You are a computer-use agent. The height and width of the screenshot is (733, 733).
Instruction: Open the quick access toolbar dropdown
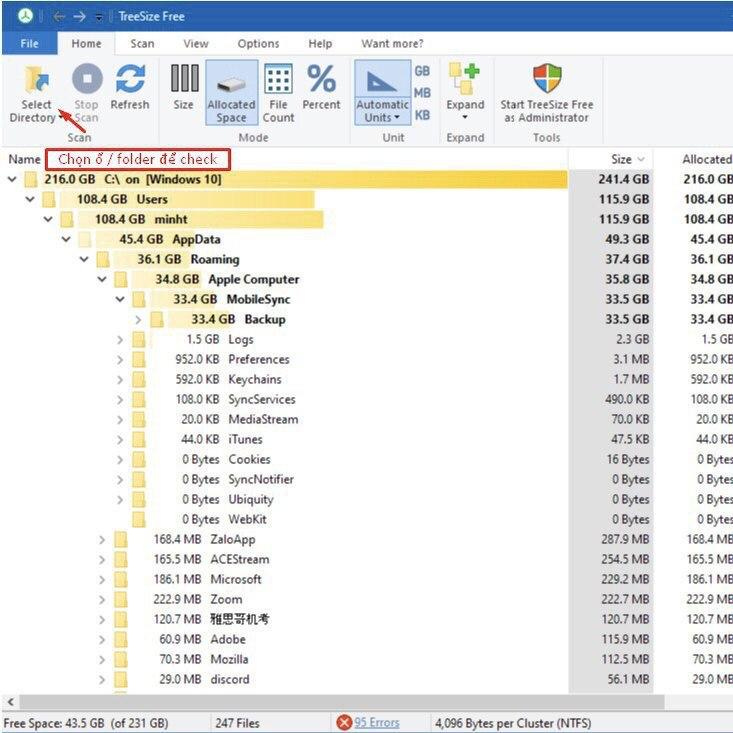99,18
